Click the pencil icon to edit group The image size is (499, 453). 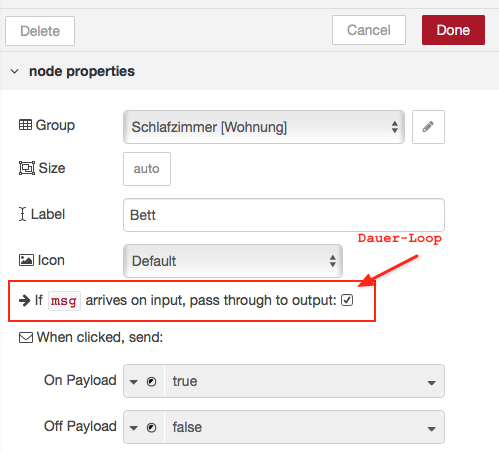coord(428,127)
